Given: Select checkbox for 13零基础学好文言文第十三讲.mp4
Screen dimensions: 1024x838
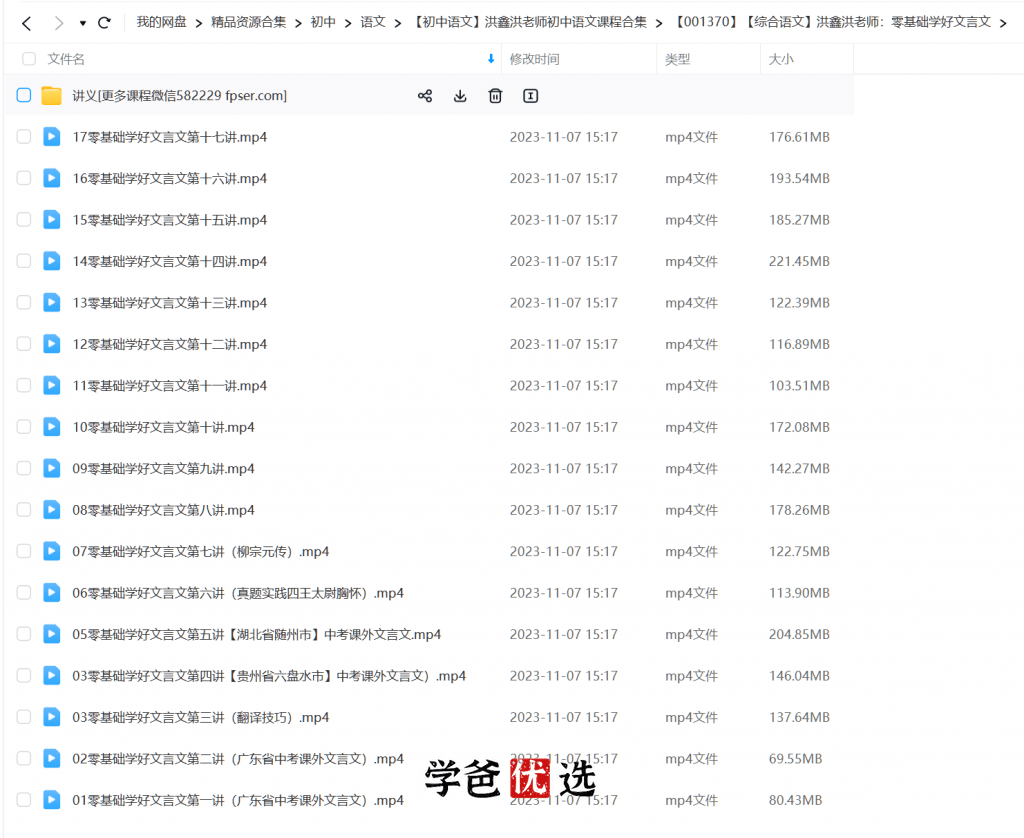Looking at the screenshot, I should tap(24, 302).
